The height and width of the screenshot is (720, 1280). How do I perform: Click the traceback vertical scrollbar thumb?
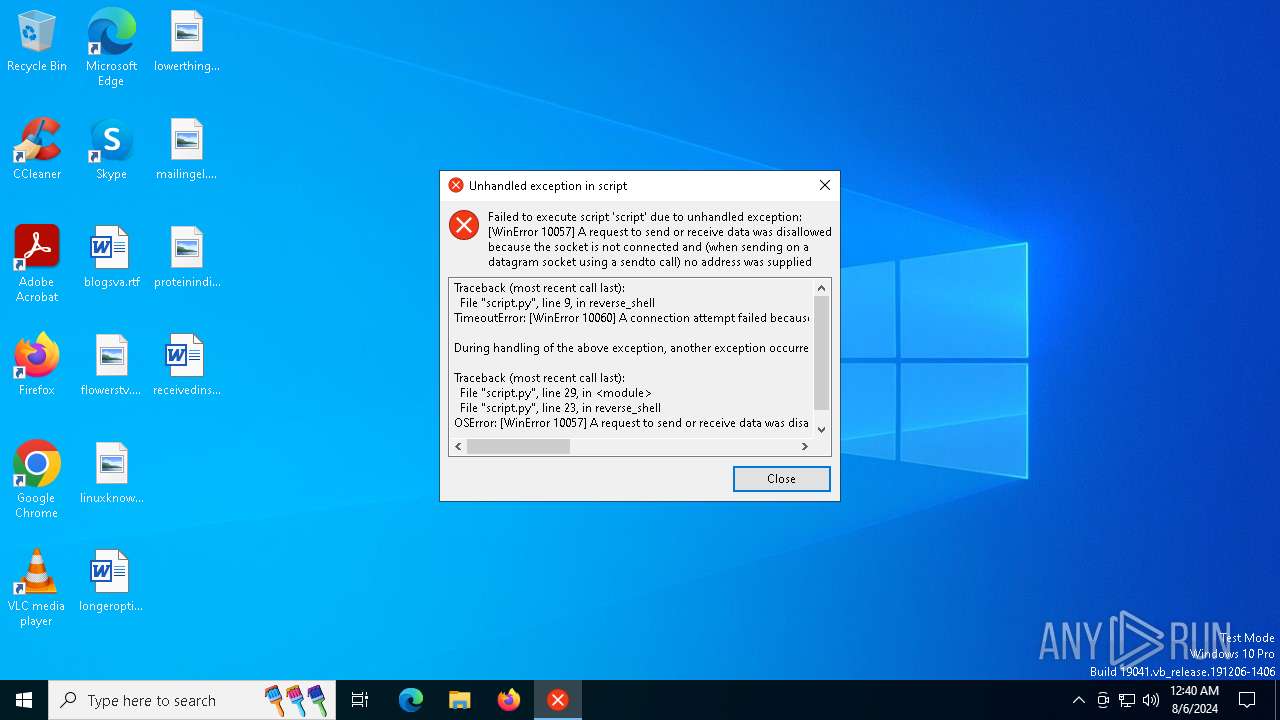pyautogui.click(x=822, y=353)
